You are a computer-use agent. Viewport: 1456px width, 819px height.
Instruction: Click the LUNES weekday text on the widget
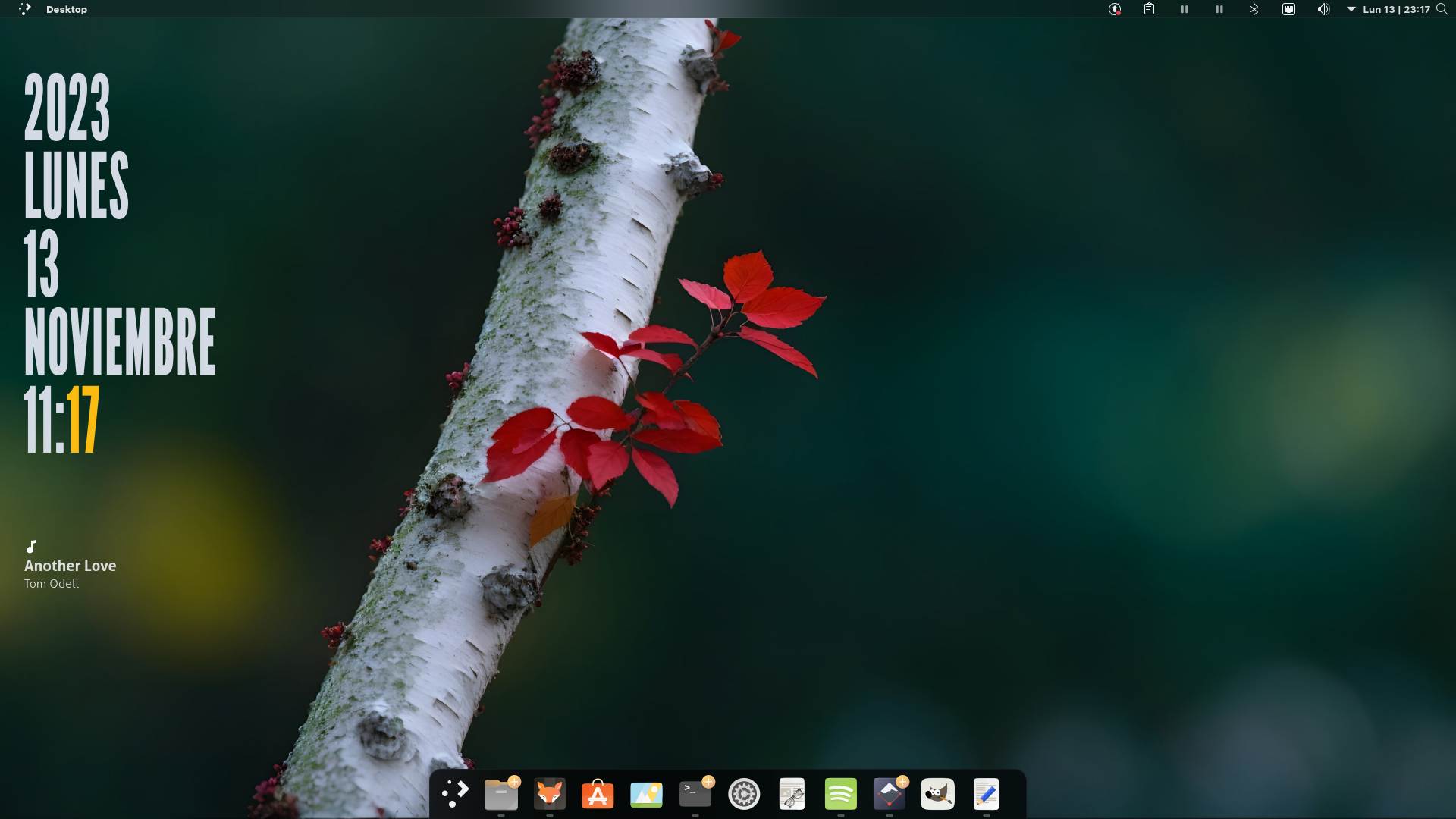tap(77, 184)
